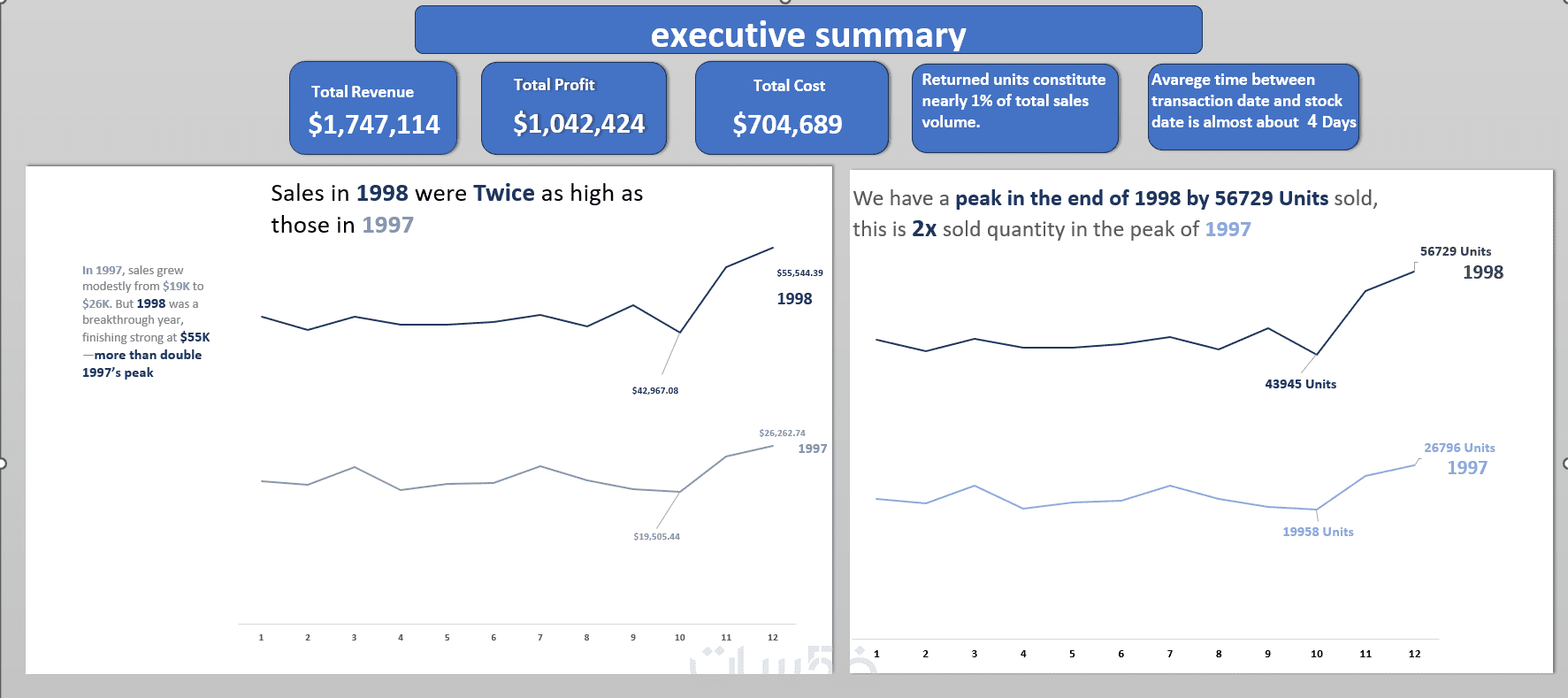Click the right edge resize handle
1568x698 pixels.
pos(1564,464)
